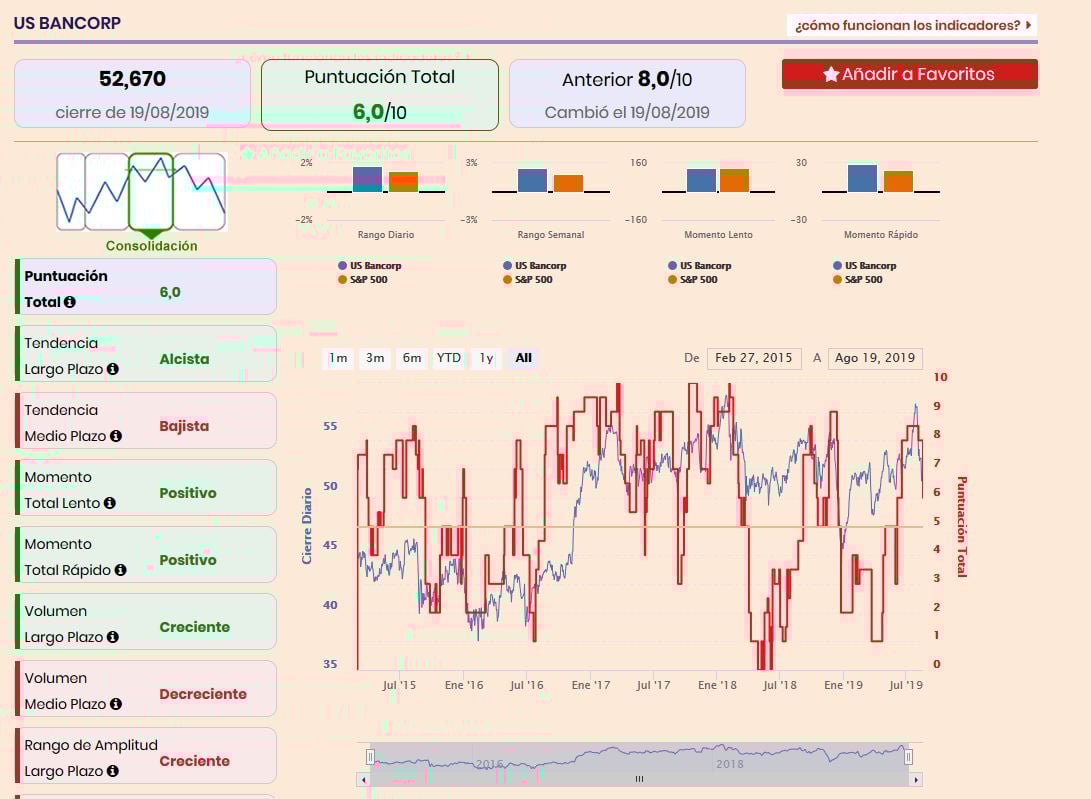
Task: Click the Consolidación phase thumbnail
Action: tap(151, 192)
